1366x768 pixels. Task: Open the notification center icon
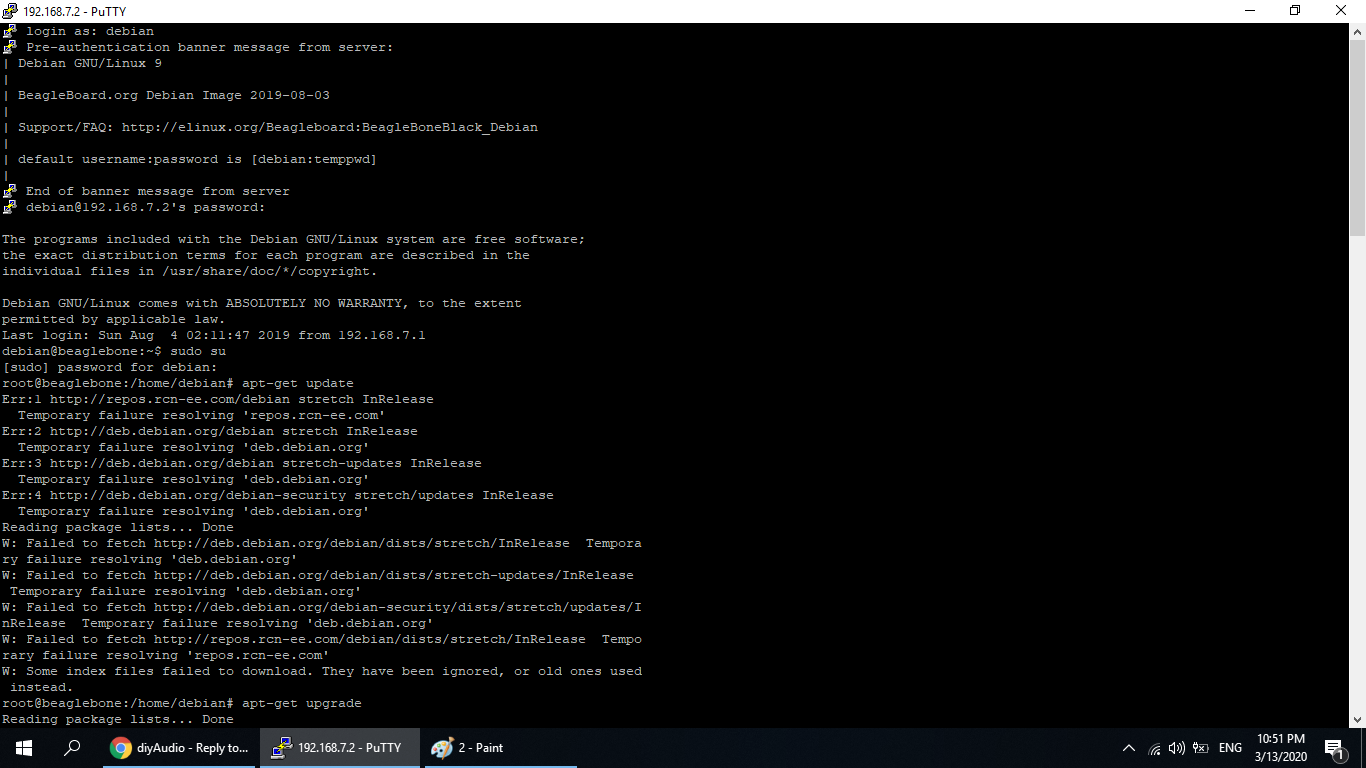1335,748
